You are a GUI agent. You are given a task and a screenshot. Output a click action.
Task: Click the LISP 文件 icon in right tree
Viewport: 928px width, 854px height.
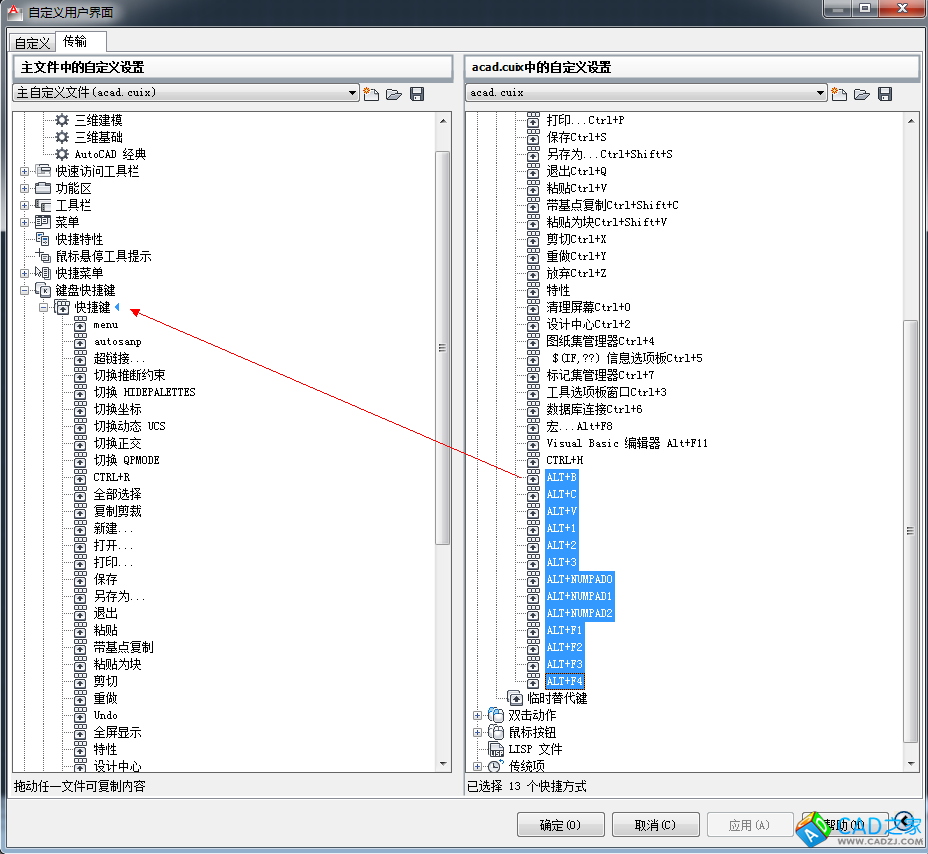(x=496, y=749)
